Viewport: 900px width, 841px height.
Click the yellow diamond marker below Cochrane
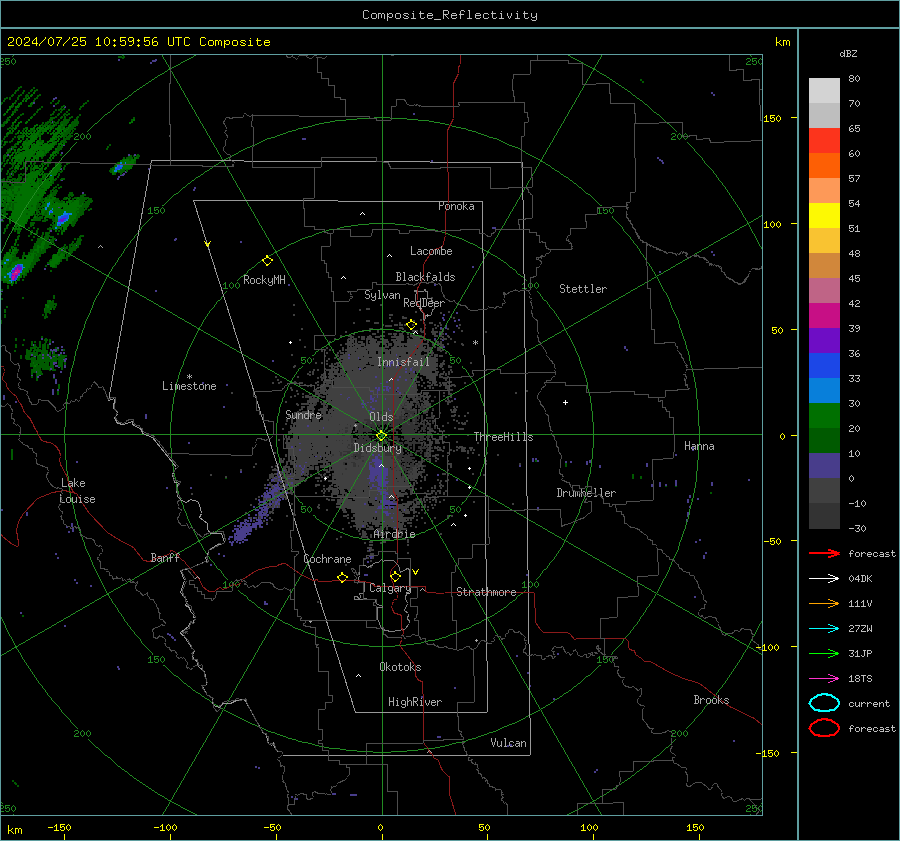[x=342, y=577]
